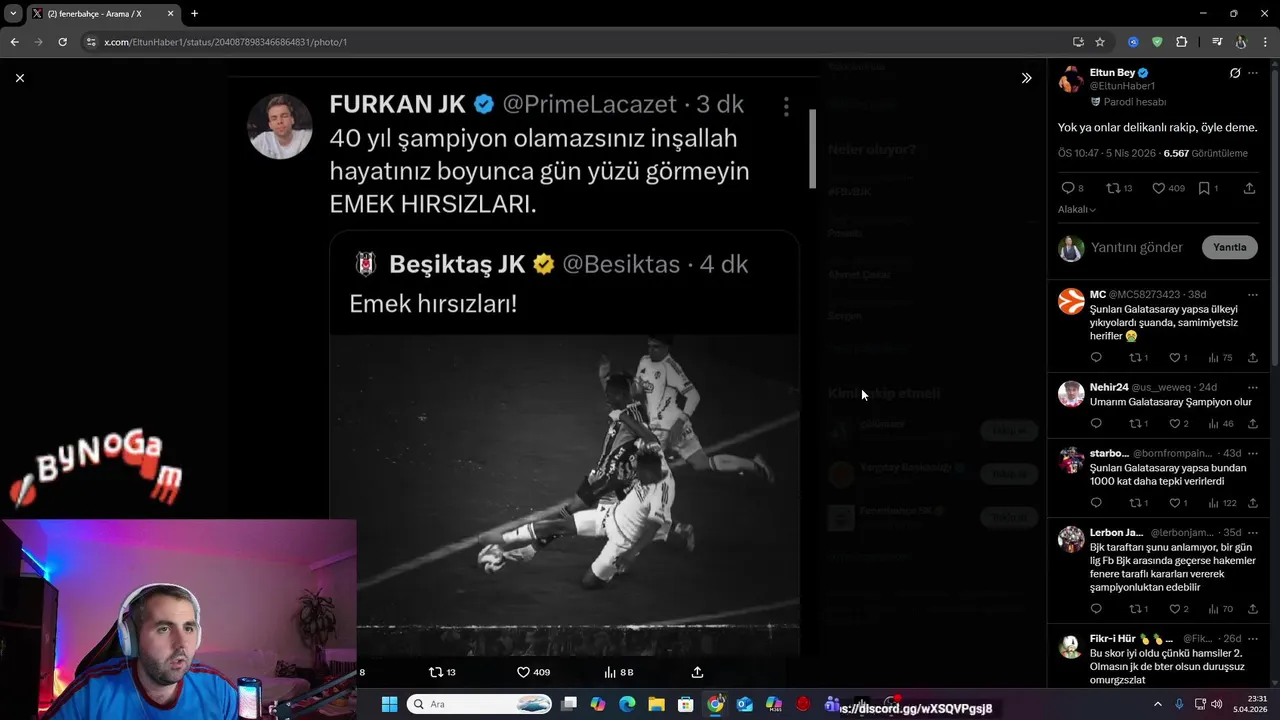Open the media controls icon in Chrome toolbar
This screenshot has height=720, width=1280.
pos(1217,42)
